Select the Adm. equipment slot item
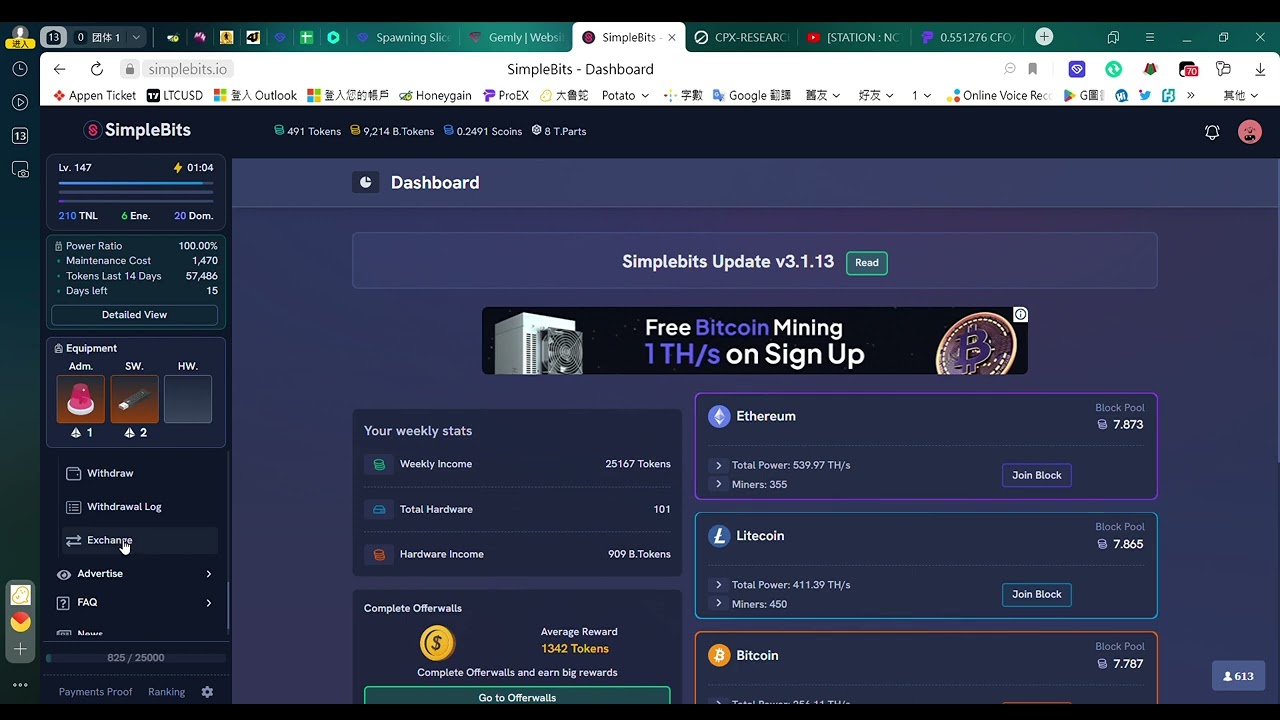The height and width of the screenshot is (720, 1280). [80, 399]
